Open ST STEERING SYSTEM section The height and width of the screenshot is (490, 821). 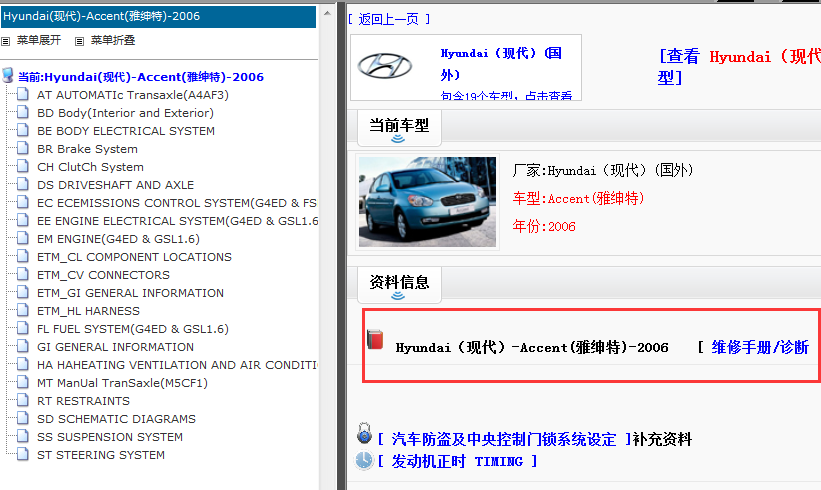coord(101,455)
